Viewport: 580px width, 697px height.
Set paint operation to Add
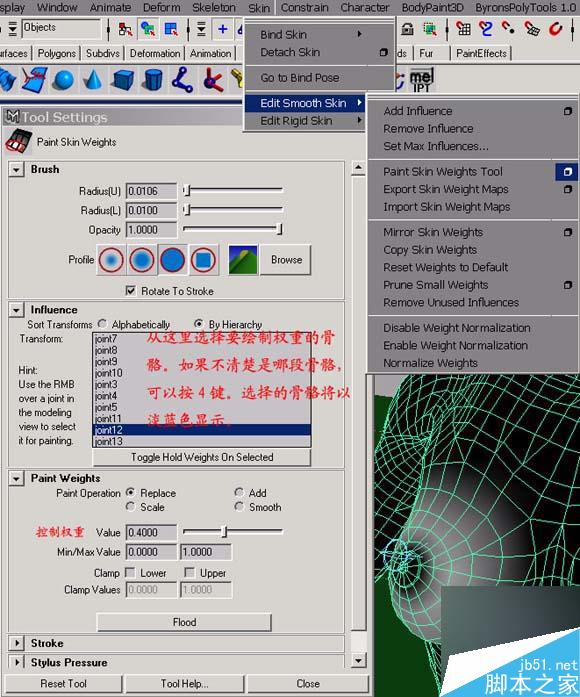coord(239,492)
